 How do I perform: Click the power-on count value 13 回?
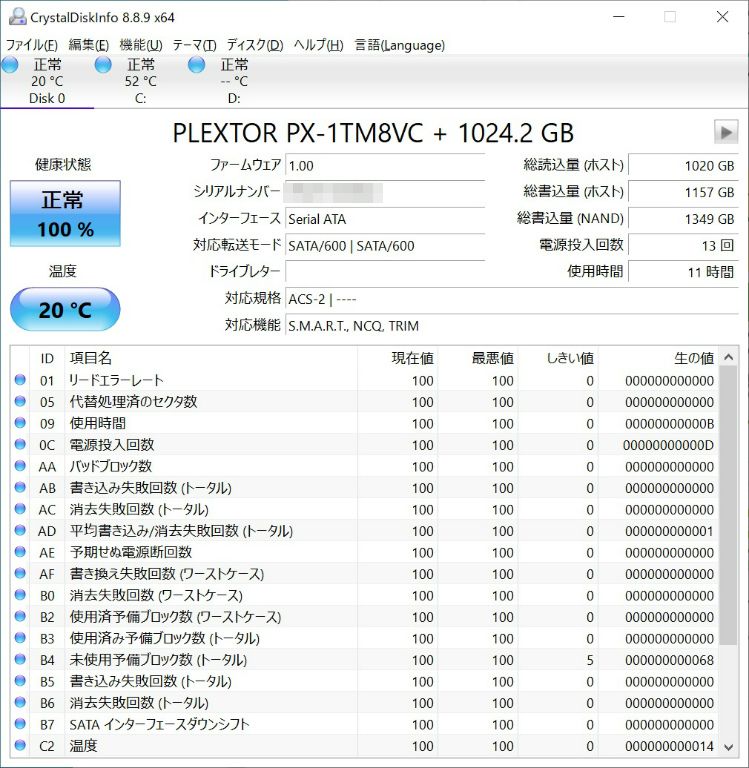pyautogui.click(x=683, y=245)
